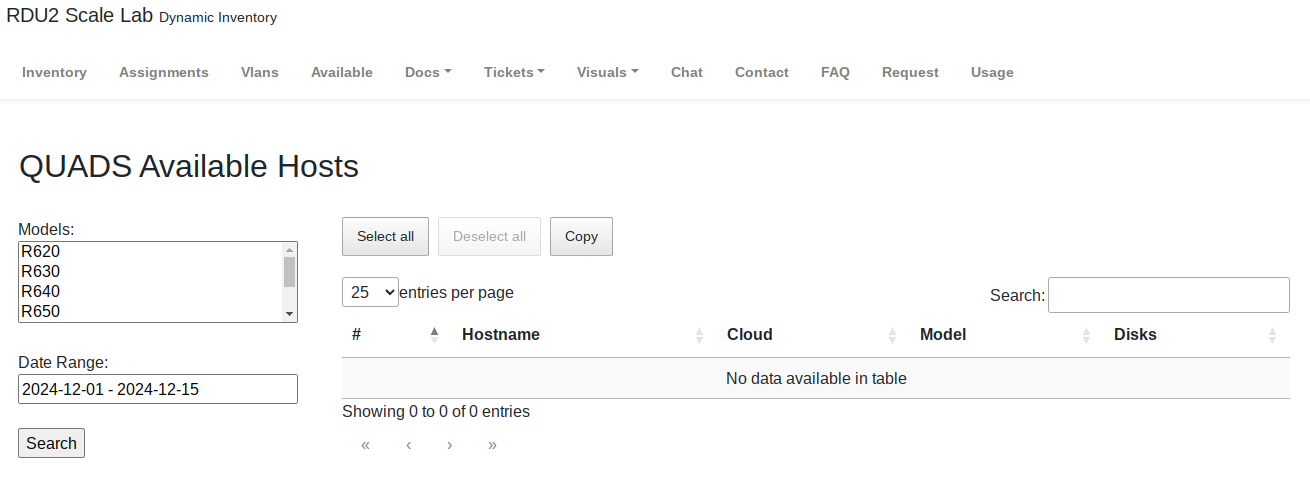Expand the Docs navigation dropdown

pos(428,72)
